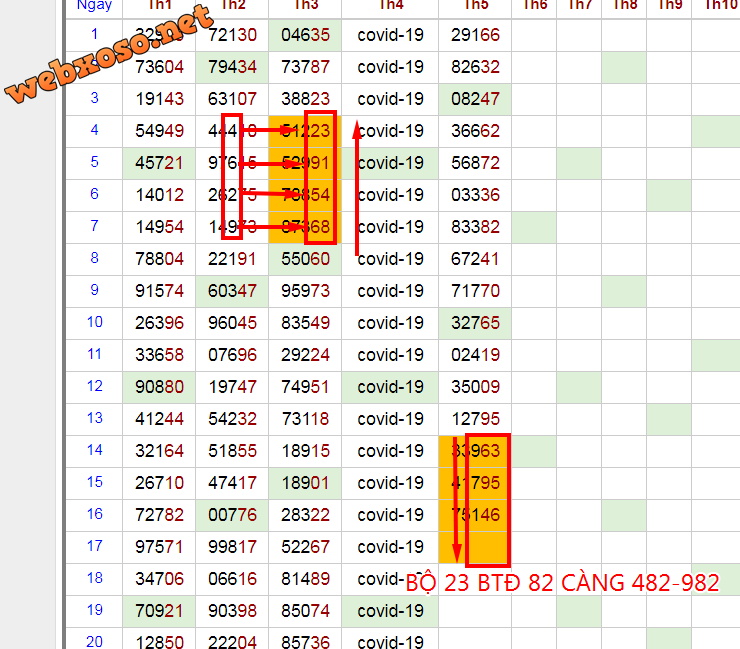Select the green cell 32765
Screen dimensions: 740x649
tap(476, 323)
